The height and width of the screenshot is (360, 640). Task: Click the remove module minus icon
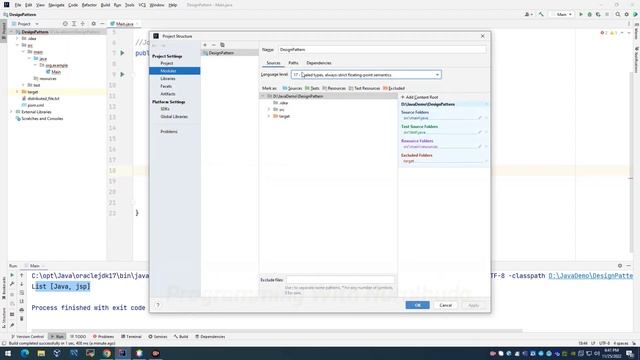pos(213,45)
